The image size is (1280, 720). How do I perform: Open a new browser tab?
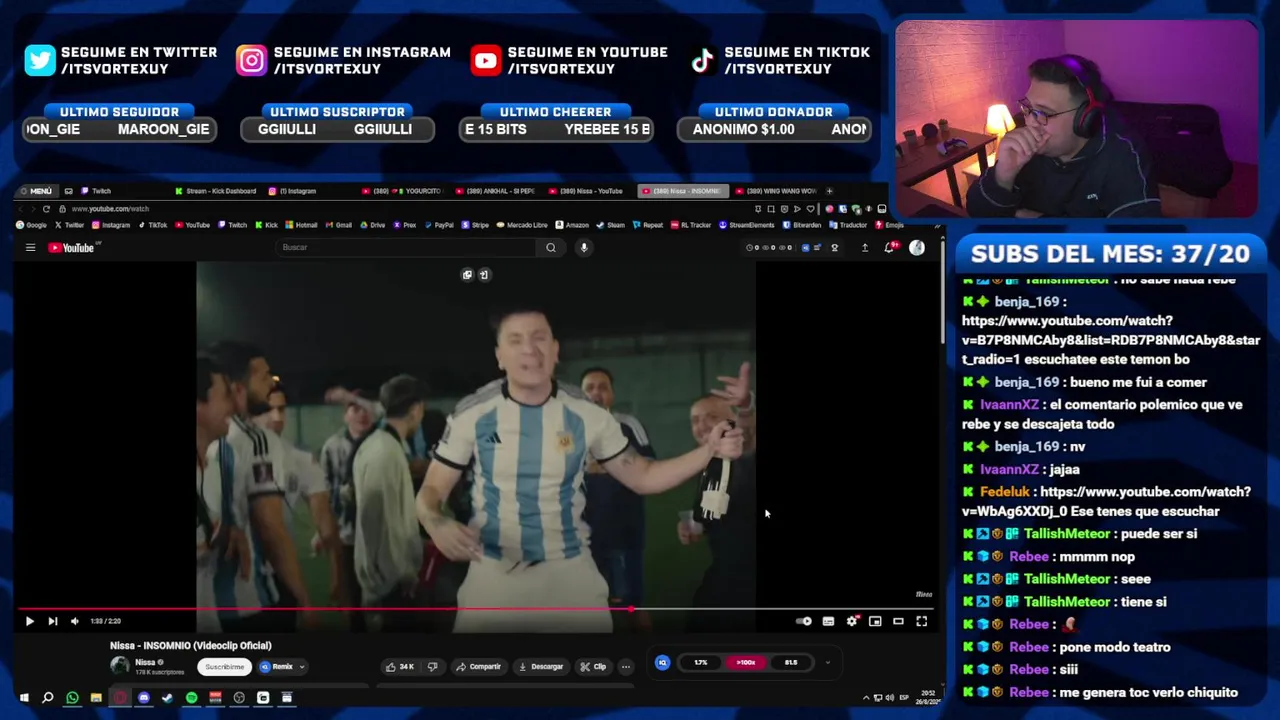pyautogui.click(x=829, y=191)
